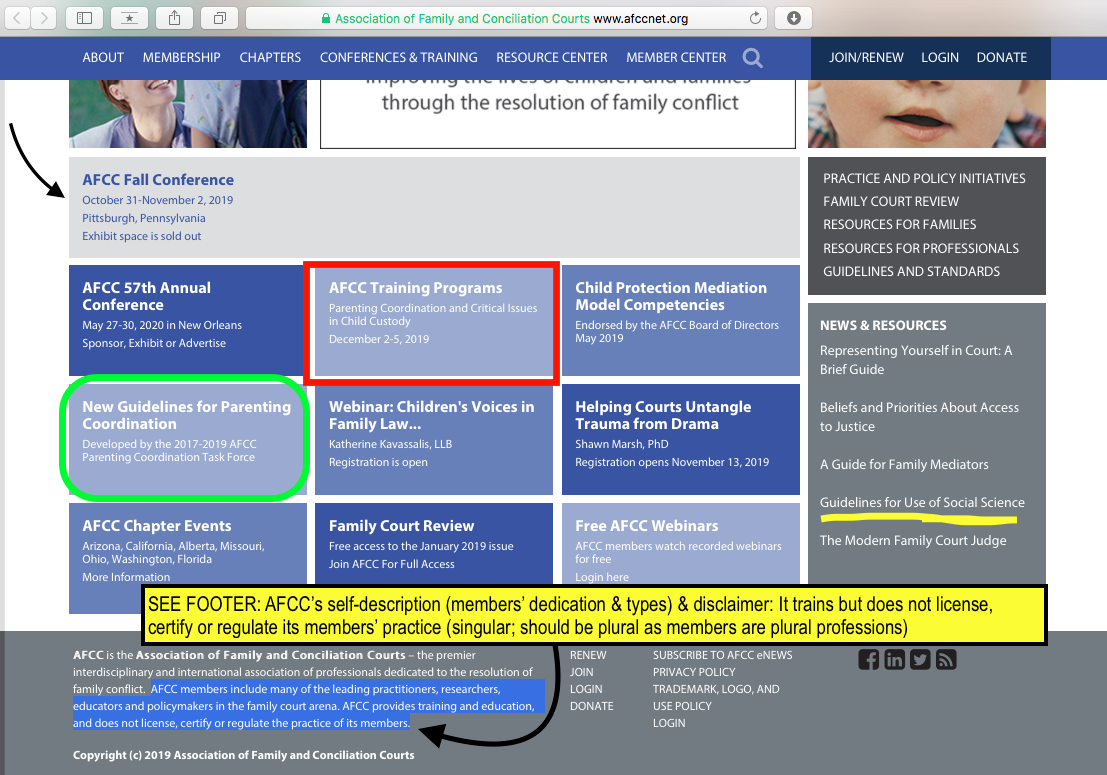
Task: Open AFCC Fall Conference link
Action: [158, 180]
